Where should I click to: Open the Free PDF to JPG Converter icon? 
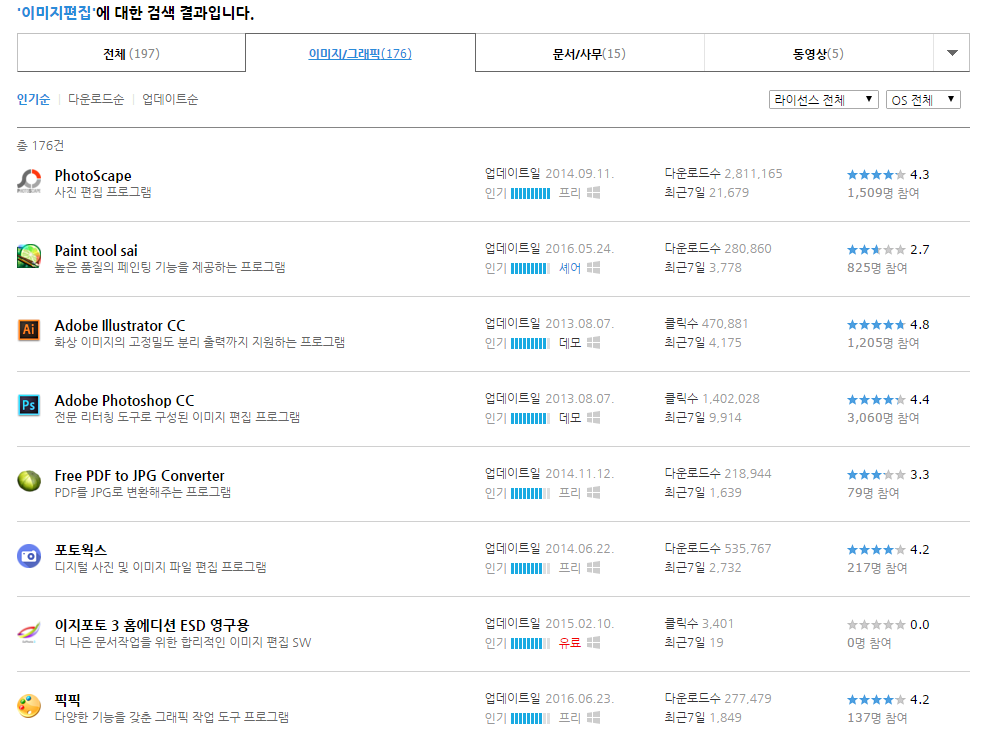point(29,480)
